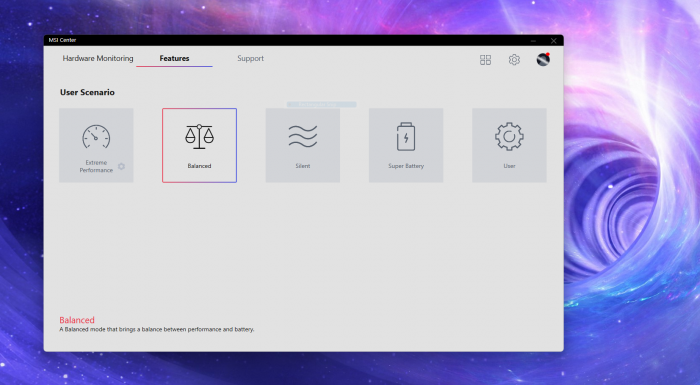The height and width of the screenshot is (385, 700).
Task: Open MSI Center settings gear
Action: (514, 60)
